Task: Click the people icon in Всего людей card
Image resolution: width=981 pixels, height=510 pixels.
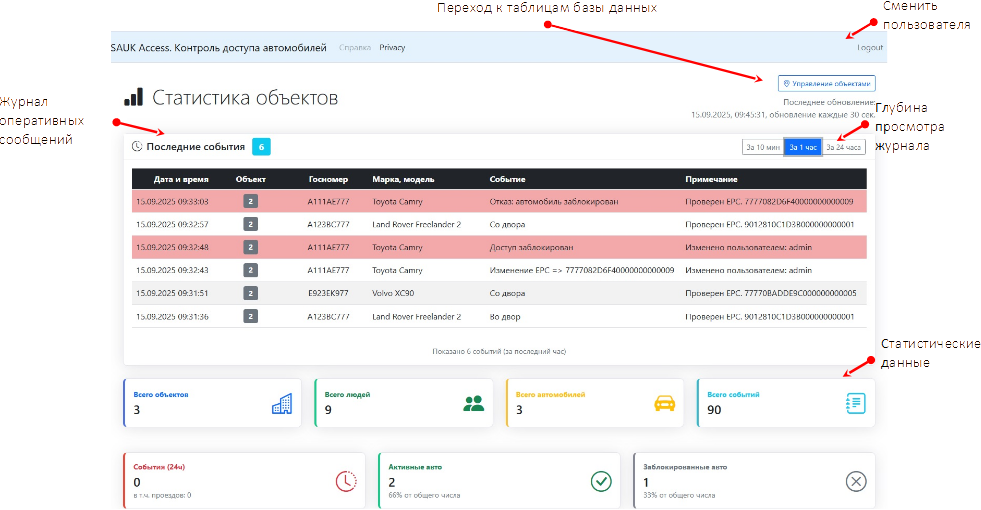Action: (x=474, y=404)
